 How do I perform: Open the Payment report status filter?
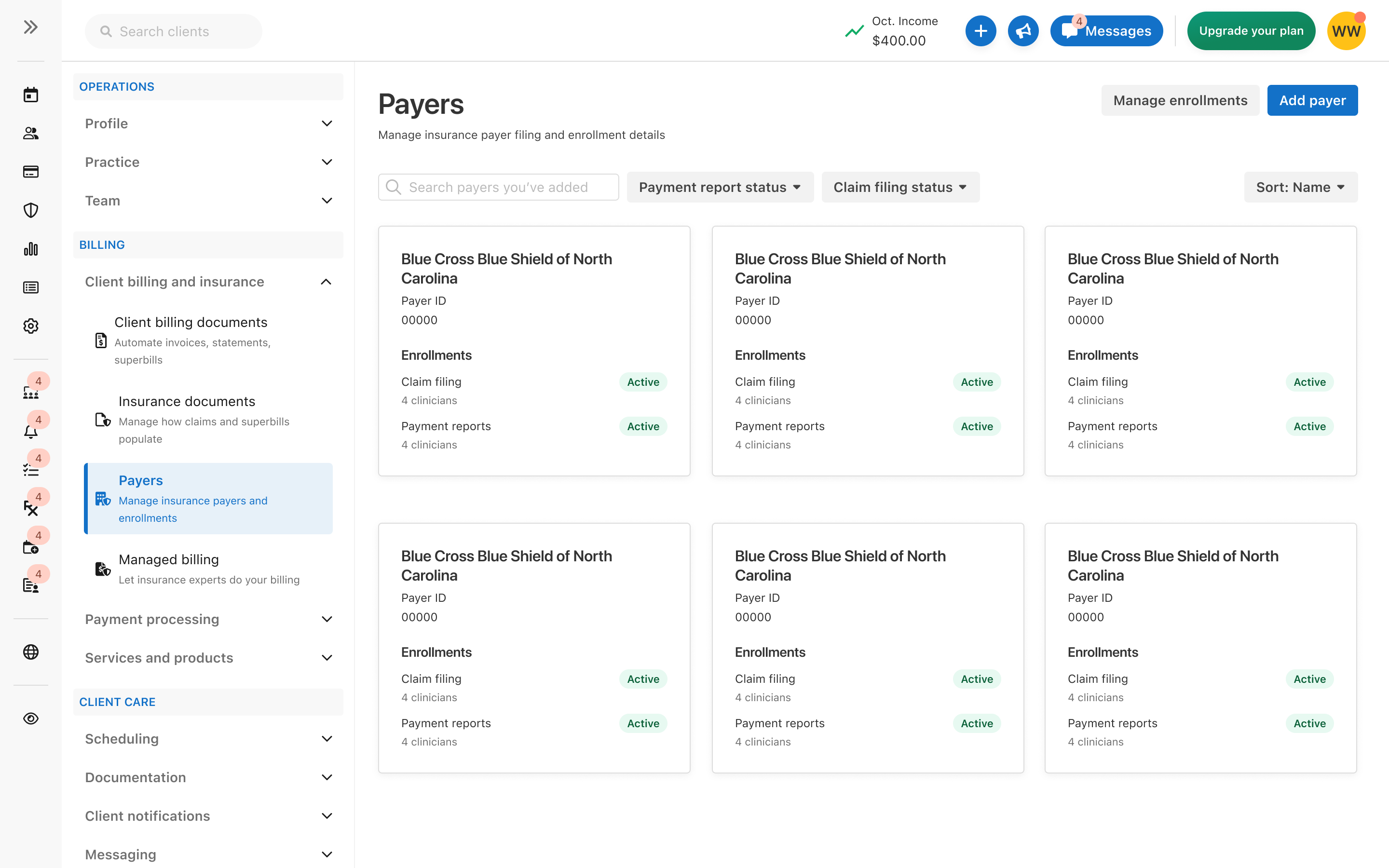coord(720,187)
